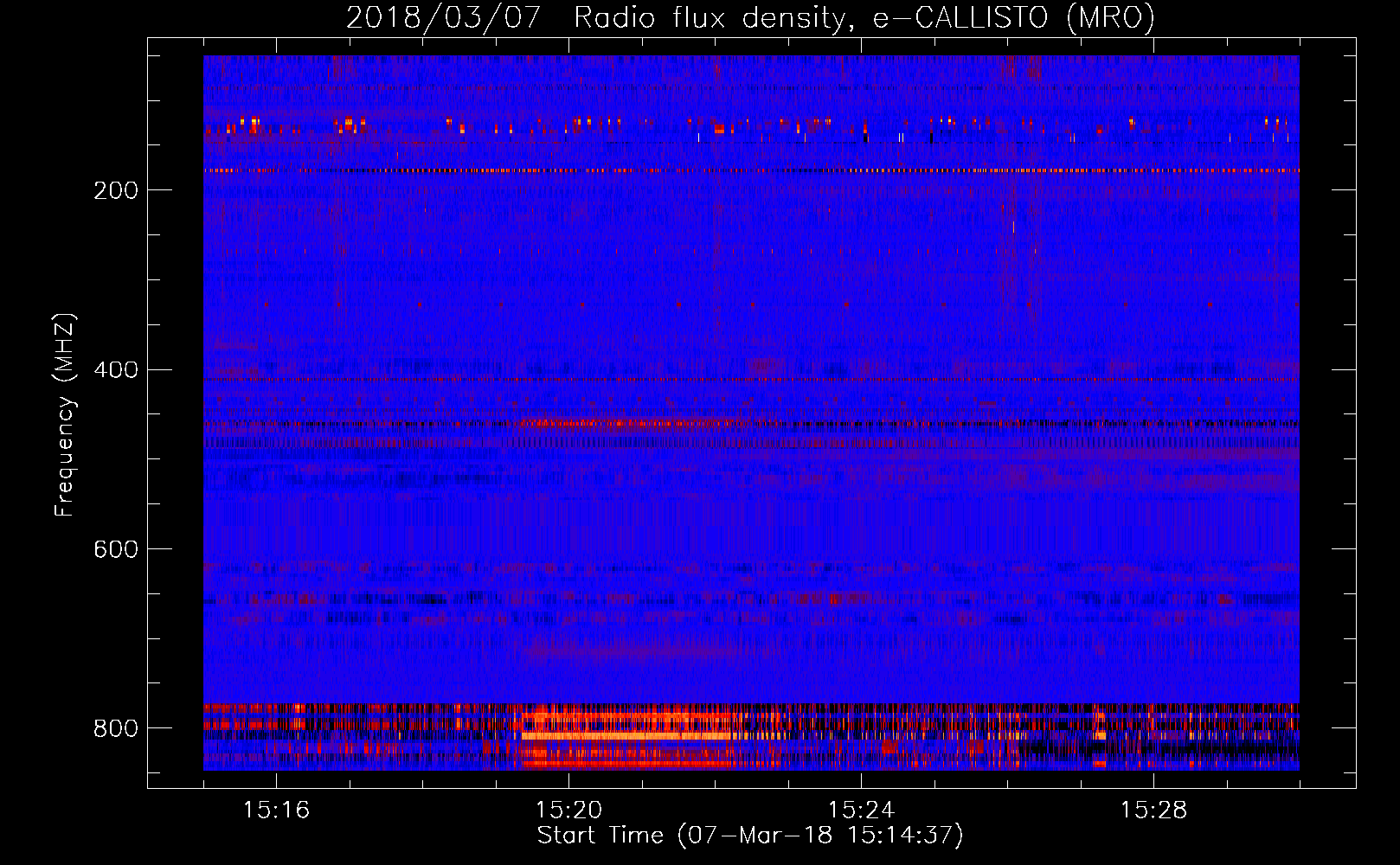Click the 'Frequency (MHZ)' axis label
1400x865 pixels.
(x=64, y=415)
